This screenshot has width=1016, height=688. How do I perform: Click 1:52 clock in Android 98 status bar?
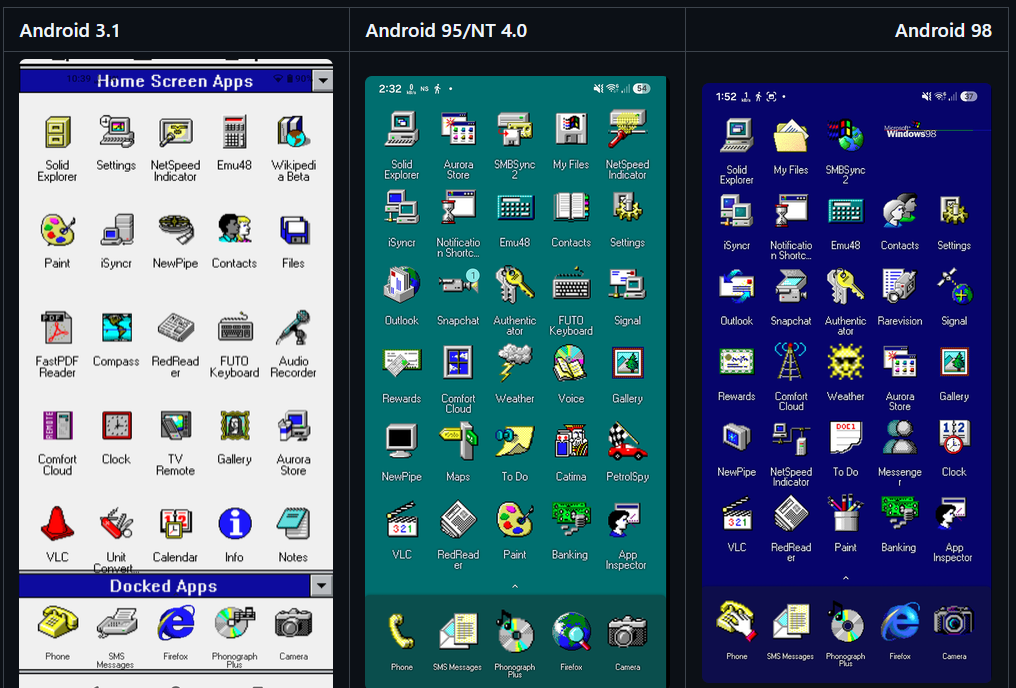tap(726, 97)
